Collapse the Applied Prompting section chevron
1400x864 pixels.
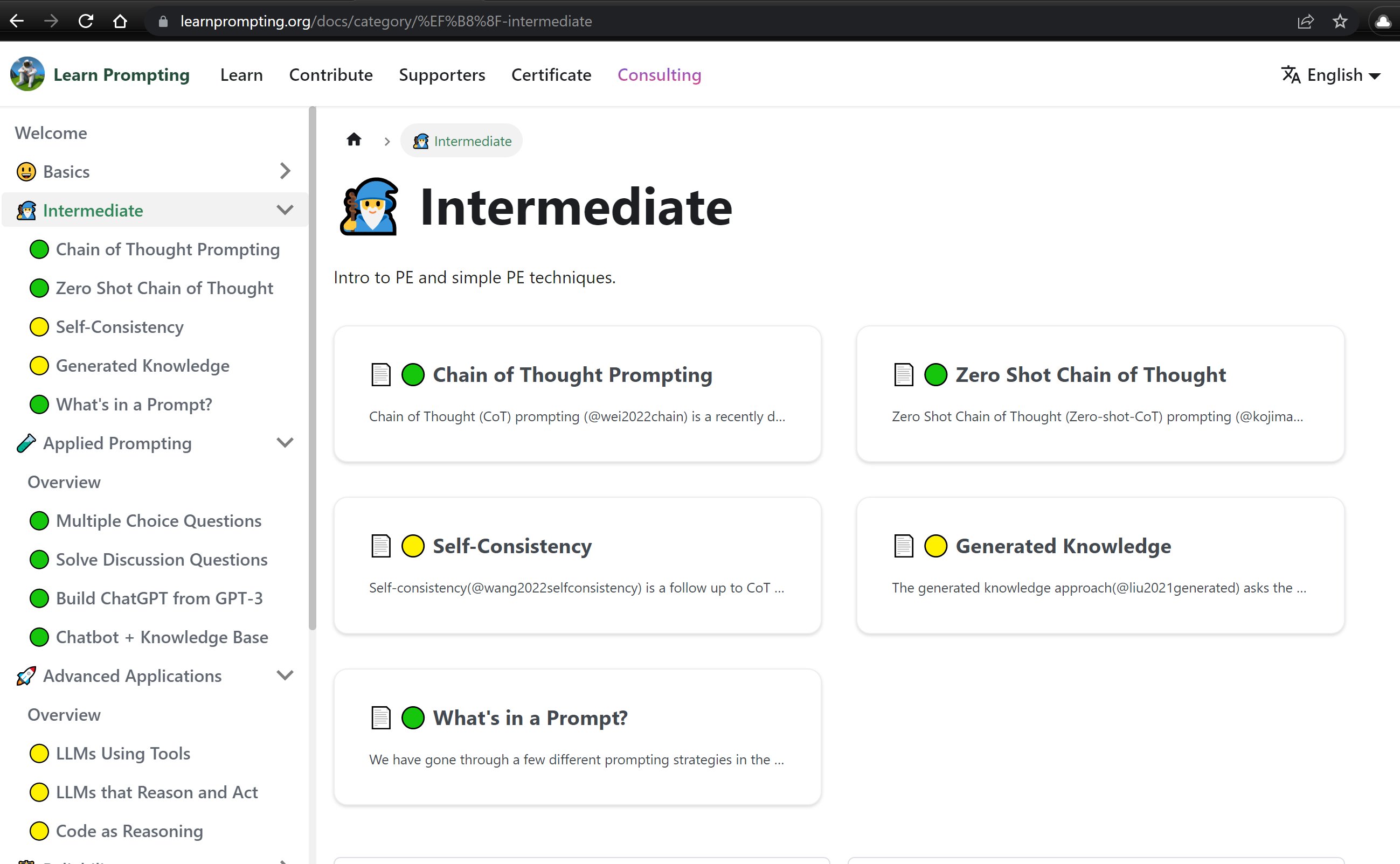(x=285, y=442)
